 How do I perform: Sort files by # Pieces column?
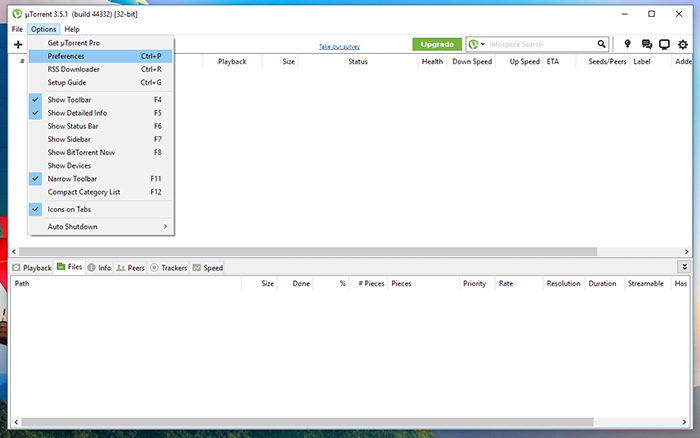[368, 284]
